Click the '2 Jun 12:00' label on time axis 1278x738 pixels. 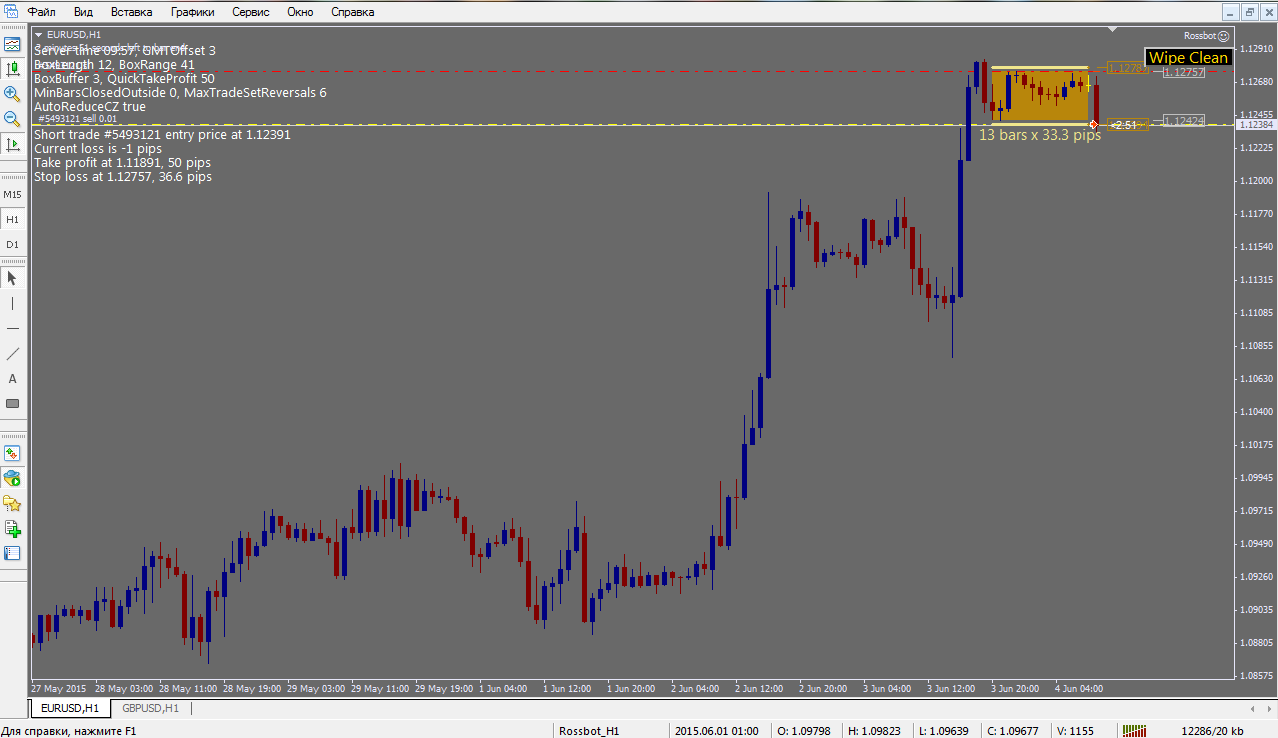click(760, 689)
